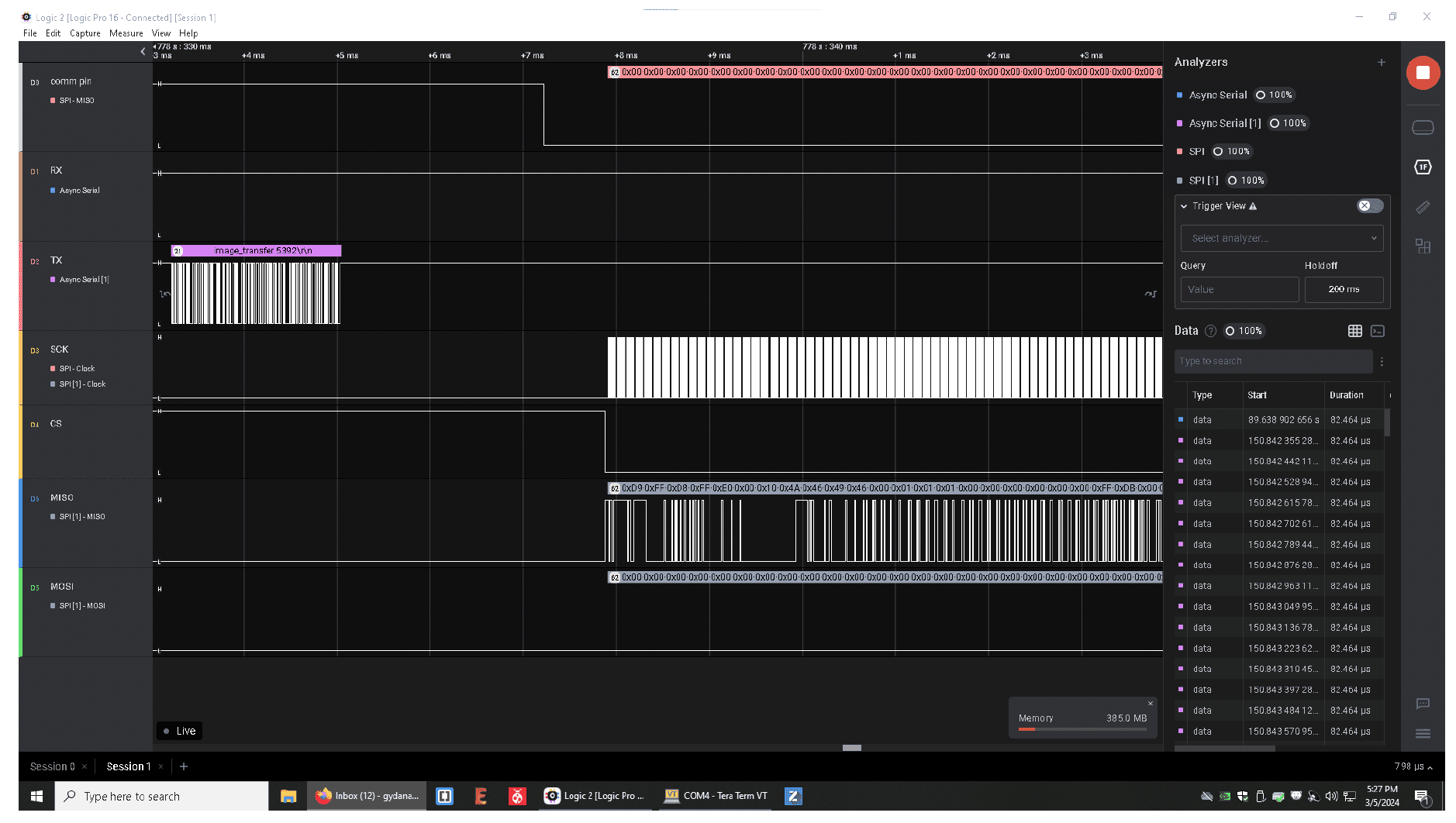Toggle the Trigger View switch
The height and width of the screenshot is (823, 1456).
tap(1370, 205)
